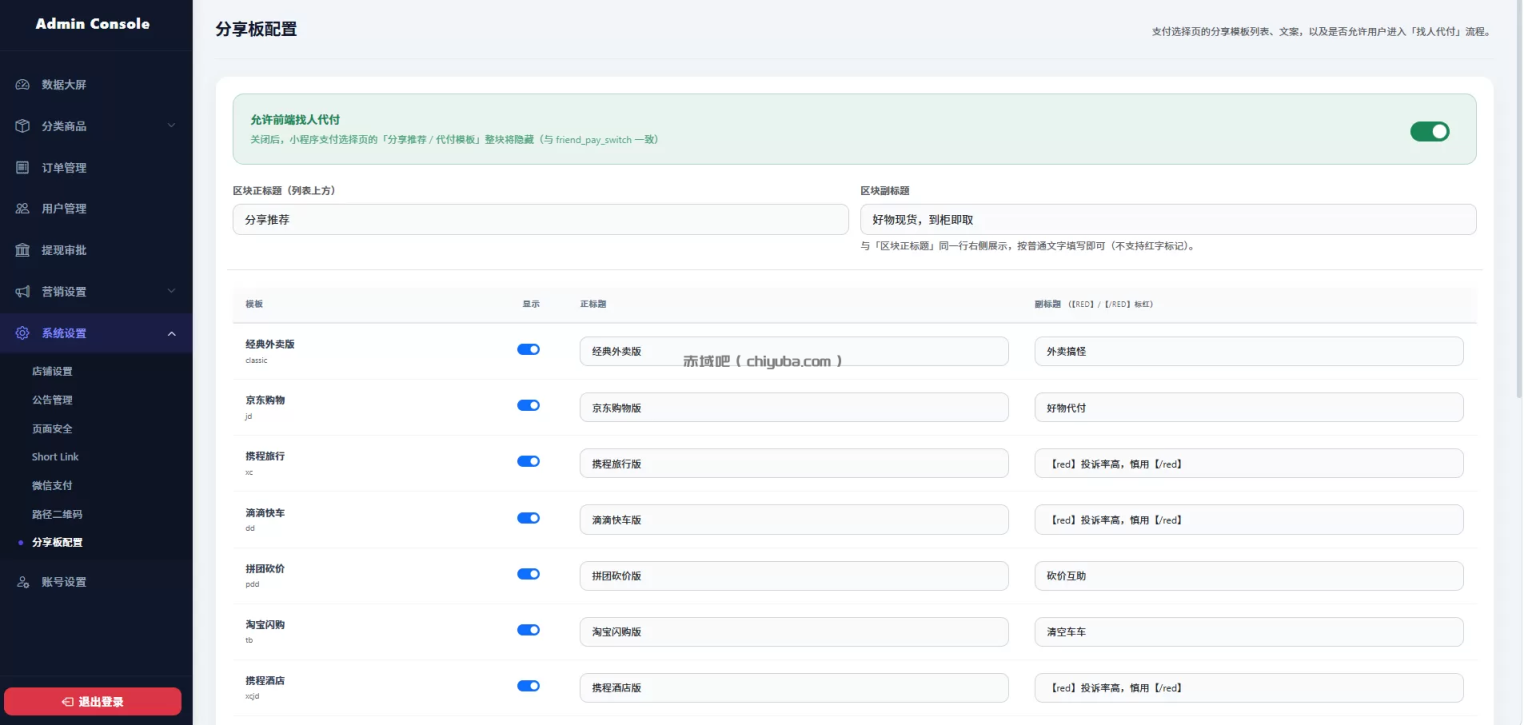Screen dimensions: 1524x725
Task: Click the page vertical scrollbar
Action: click(1518, 200)
